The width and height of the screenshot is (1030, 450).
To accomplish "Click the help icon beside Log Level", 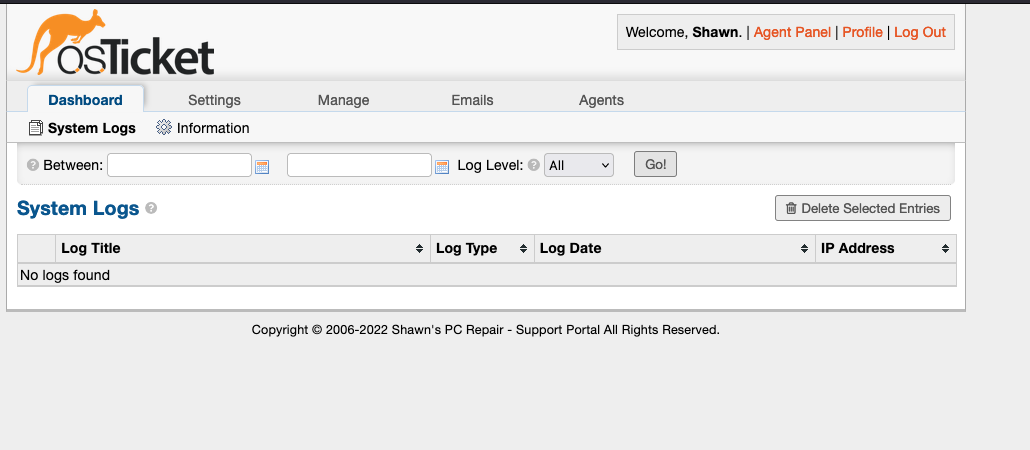I will coord(534,165).
